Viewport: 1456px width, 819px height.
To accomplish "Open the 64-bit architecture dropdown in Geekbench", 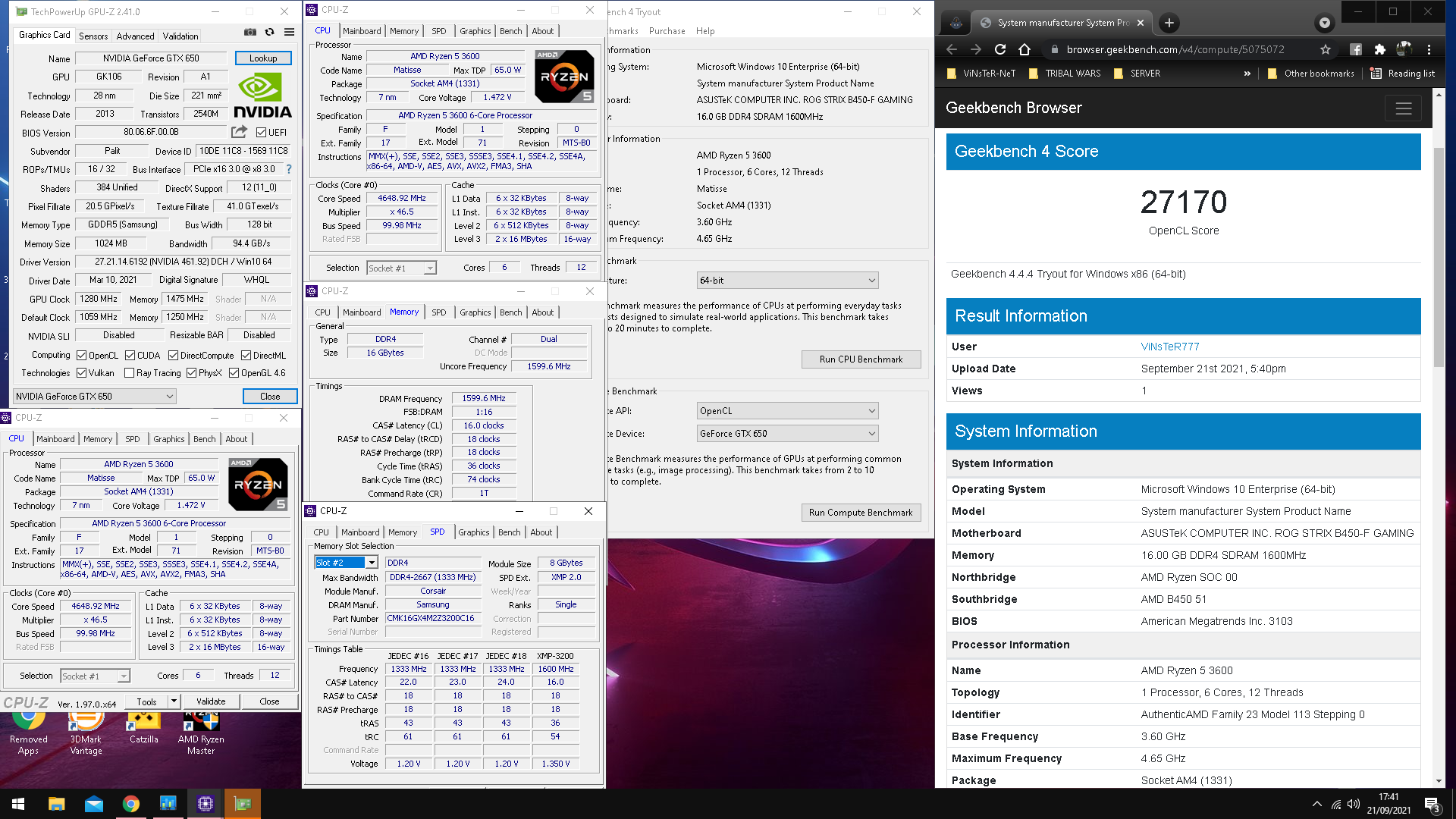I will [787, 281].
